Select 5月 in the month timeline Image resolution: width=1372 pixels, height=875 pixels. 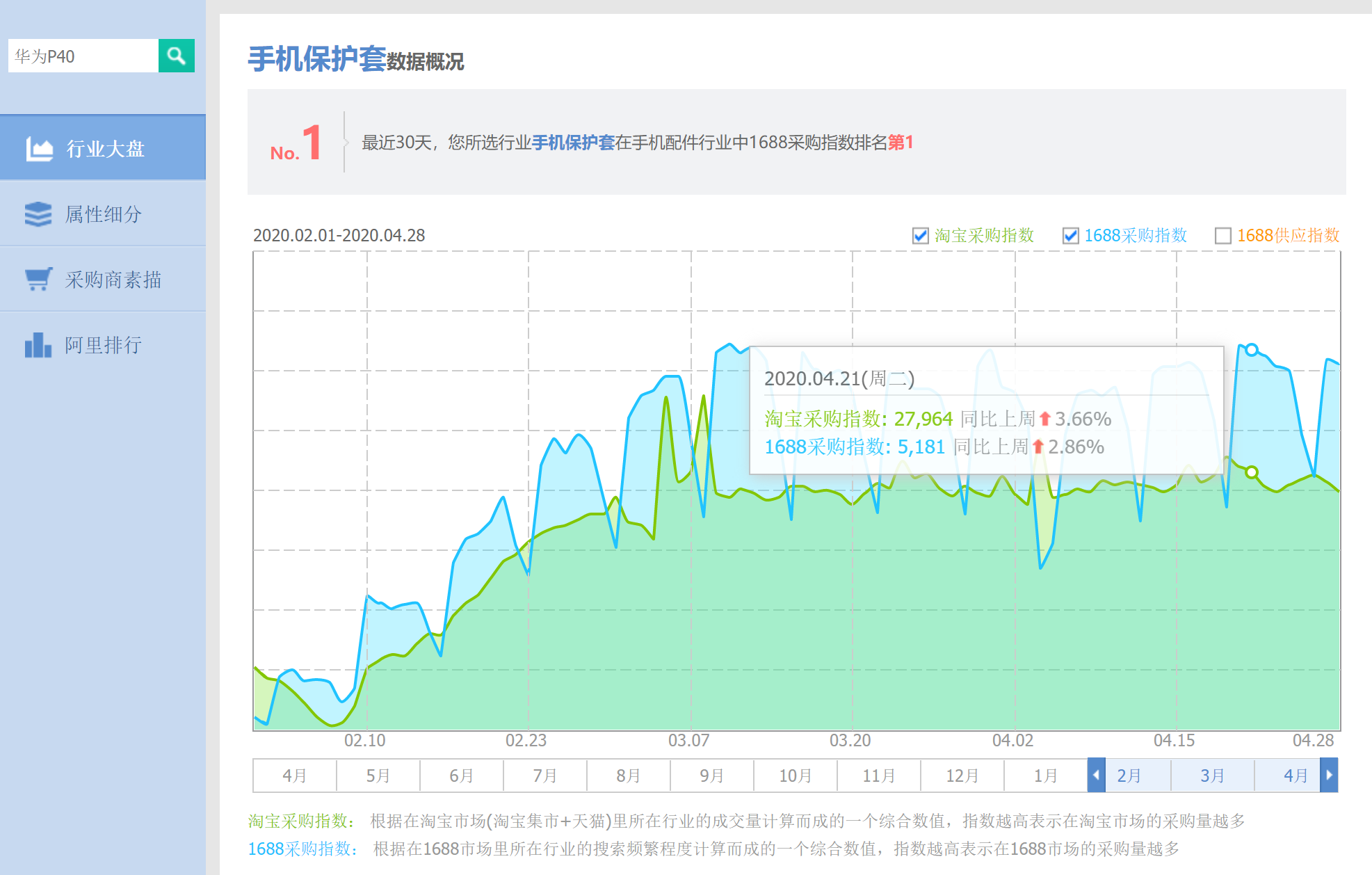378,776
